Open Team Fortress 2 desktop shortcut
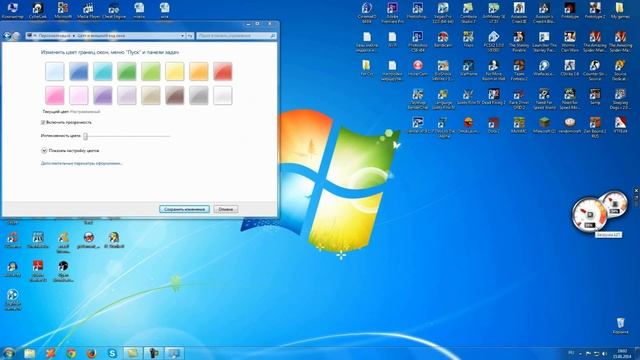The height and width of the screenshot is (360, 640). pos(519,70)
